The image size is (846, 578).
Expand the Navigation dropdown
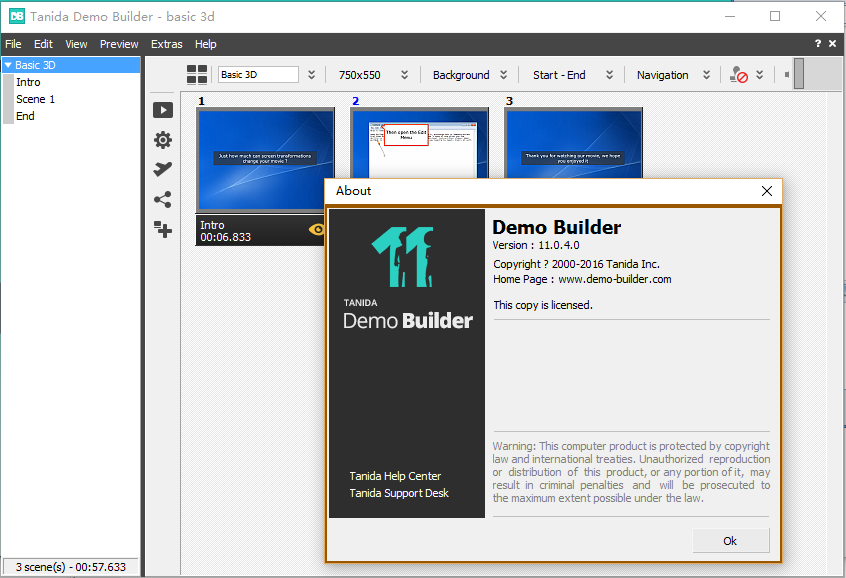[706, 74]
